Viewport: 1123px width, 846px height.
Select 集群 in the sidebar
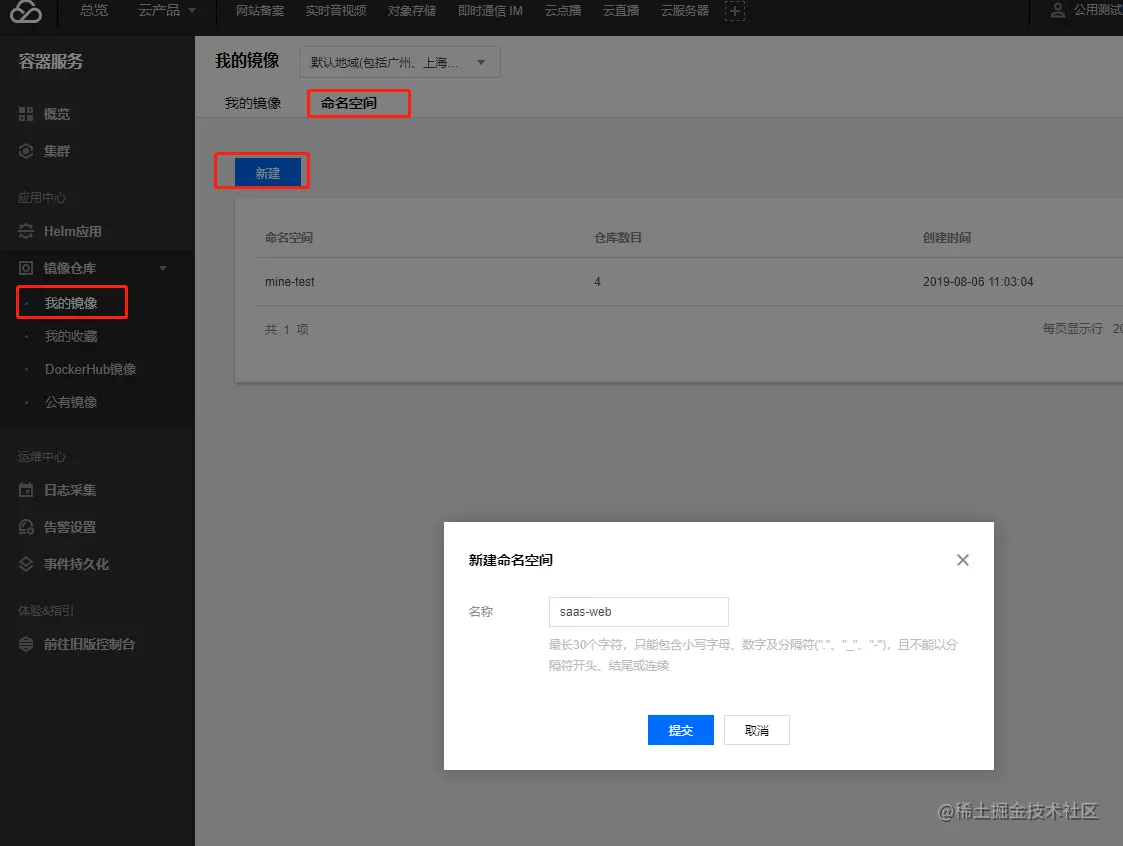57,151
